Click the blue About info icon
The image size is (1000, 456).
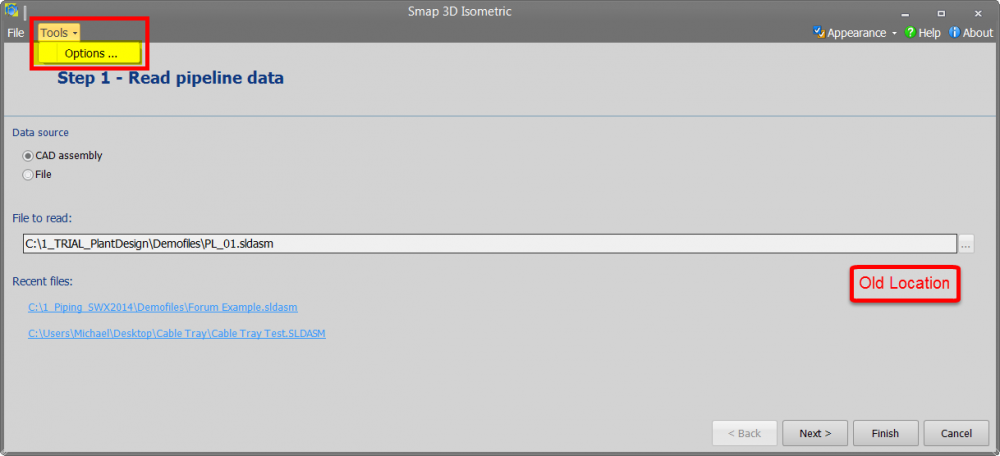coord(955,32)
